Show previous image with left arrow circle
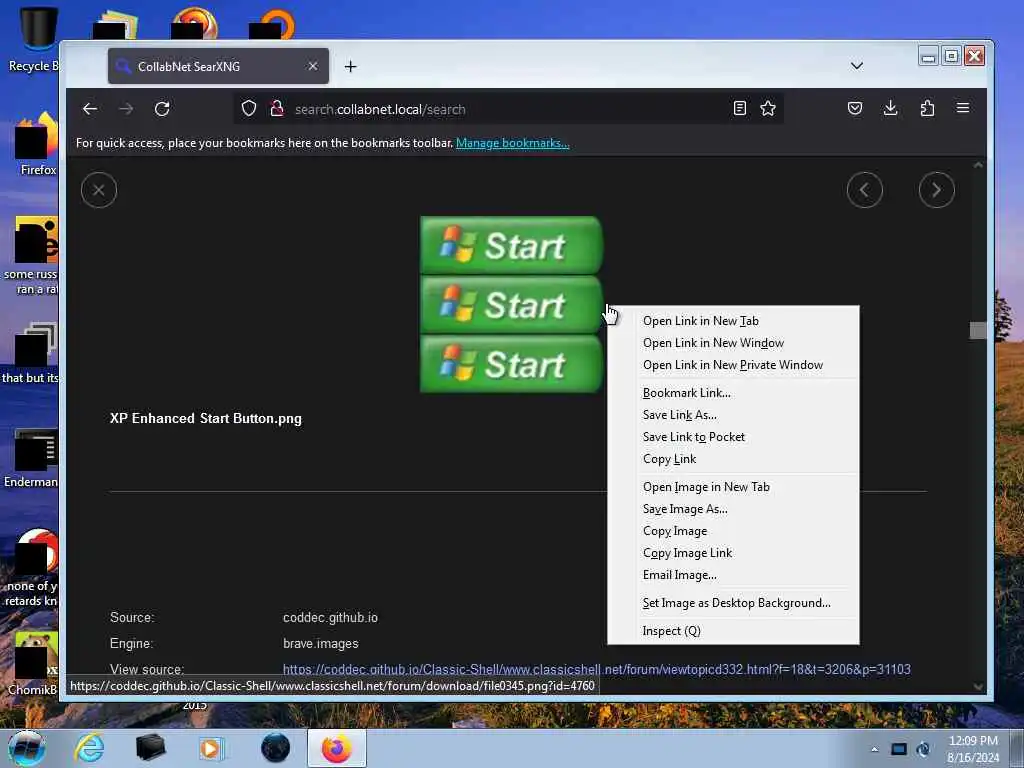This screenshot has height=768, width=1024. coord(865,190)
